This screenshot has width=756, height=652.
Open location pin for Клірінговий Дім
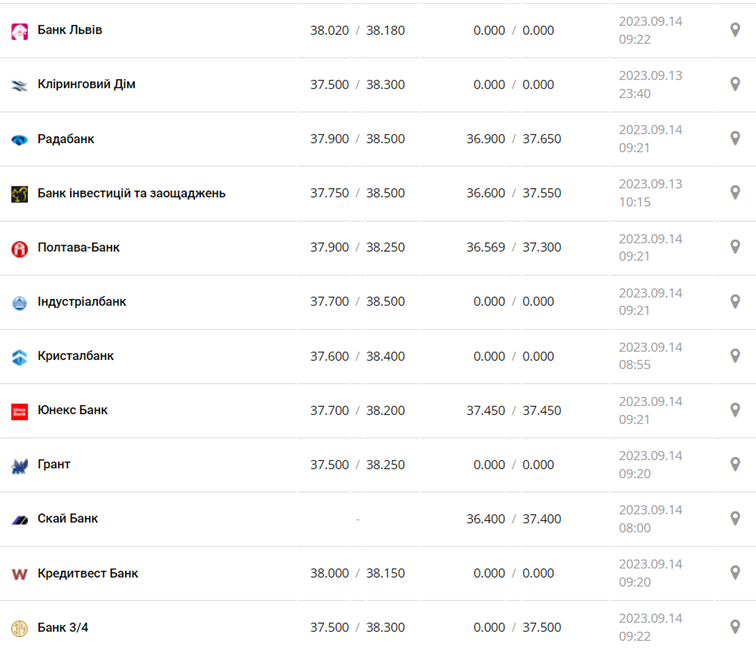[735, 85]
